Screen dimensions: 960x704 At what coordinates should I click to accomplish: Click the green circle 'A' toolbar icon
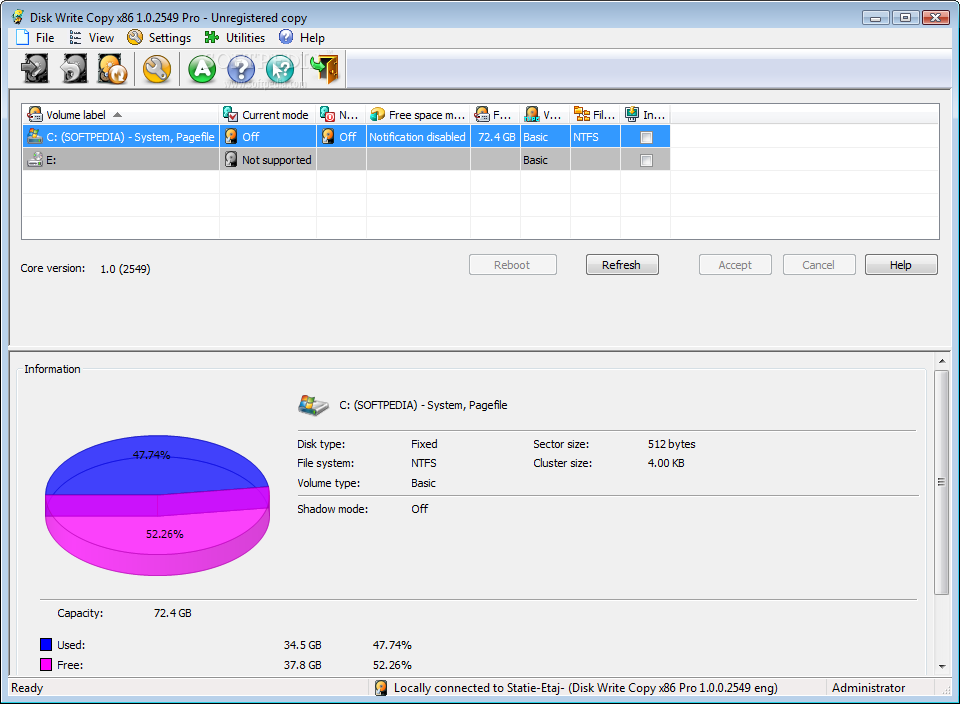(x=202, y=69)
